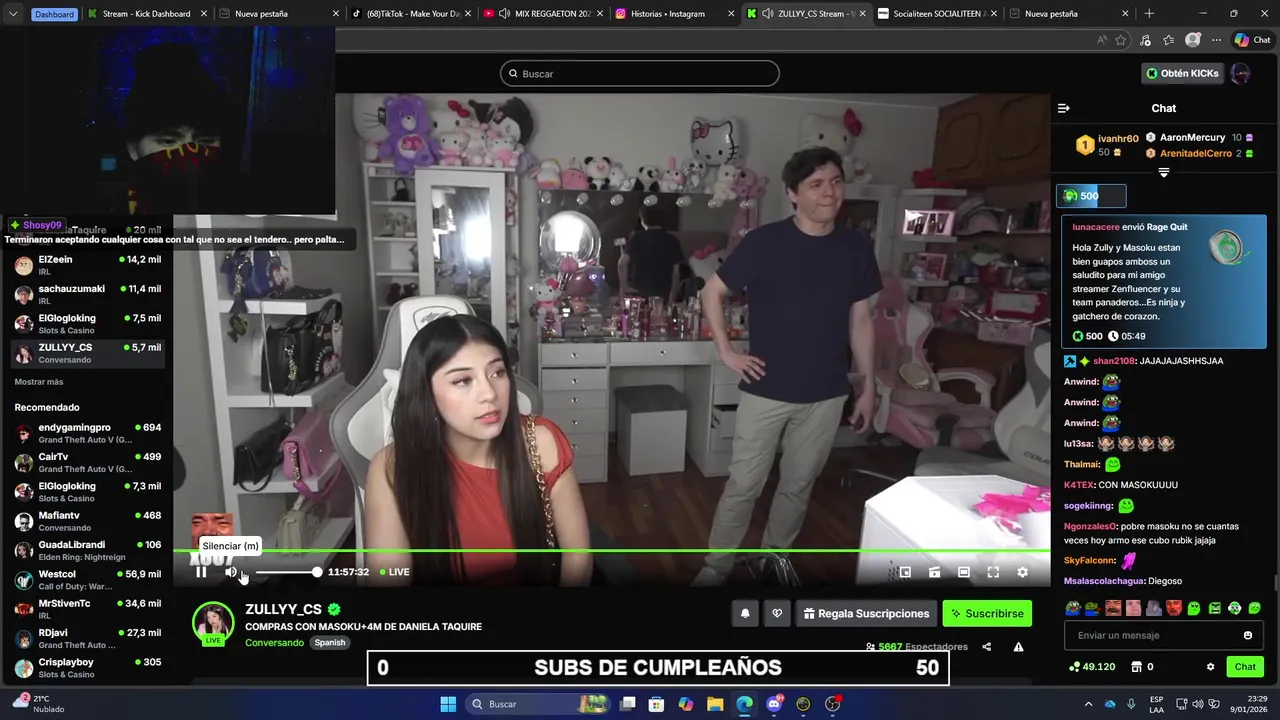Open Mafiantv recommended channel
1280x720 pixels.
tap(88, 521)
